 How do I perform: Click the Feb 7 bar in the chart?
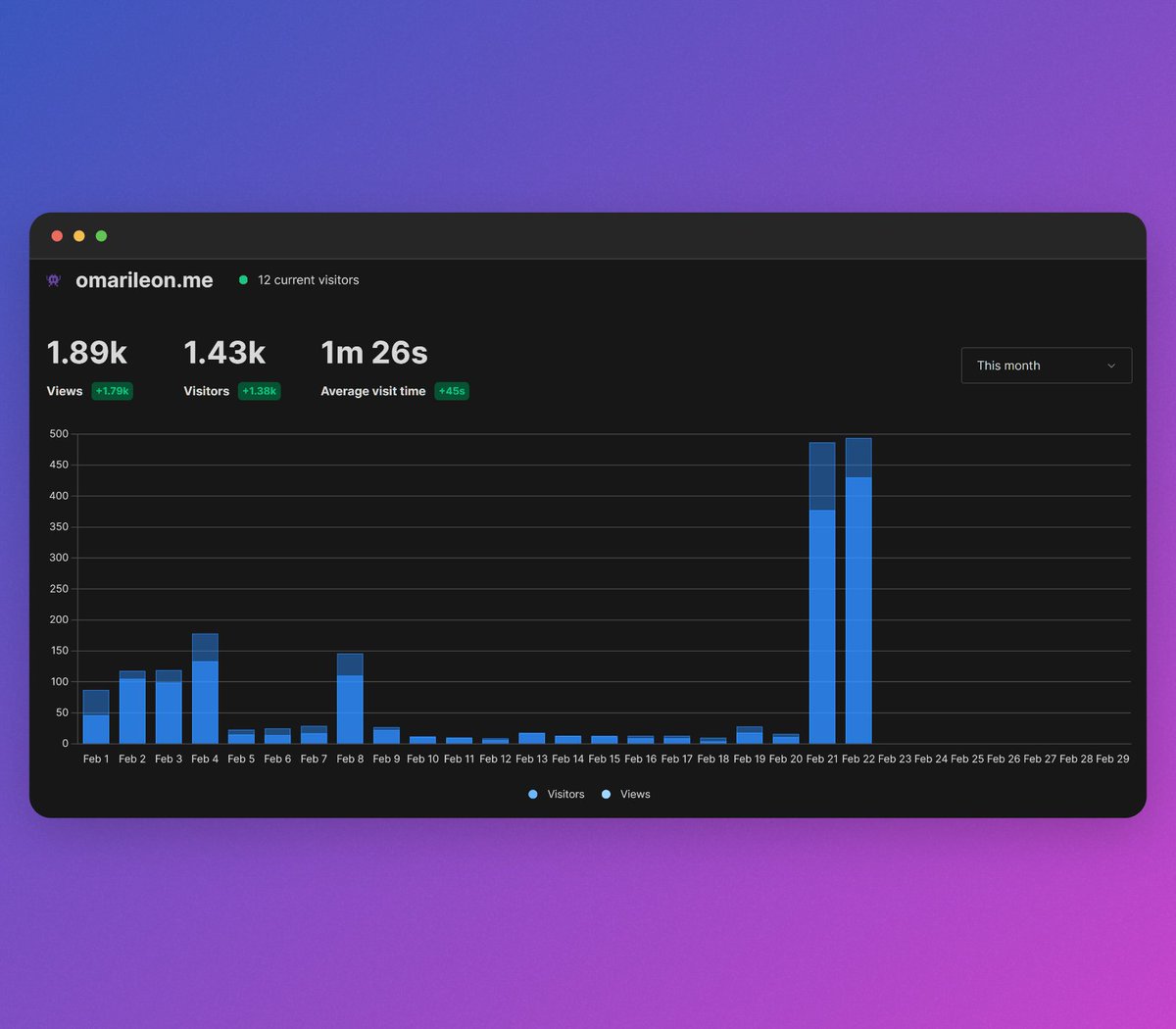click(x=314, y=735)
